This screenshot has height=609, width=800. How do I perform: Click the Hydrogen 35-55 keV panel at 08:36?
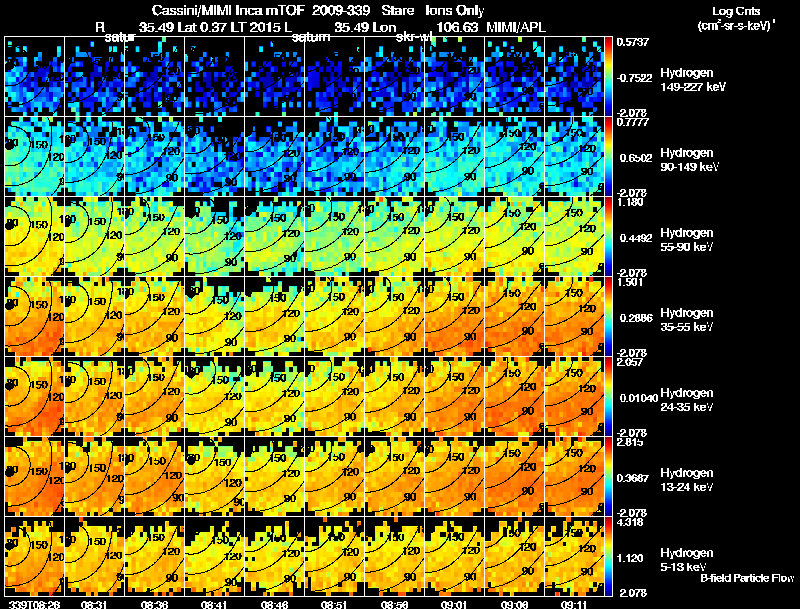pos(155,316)
